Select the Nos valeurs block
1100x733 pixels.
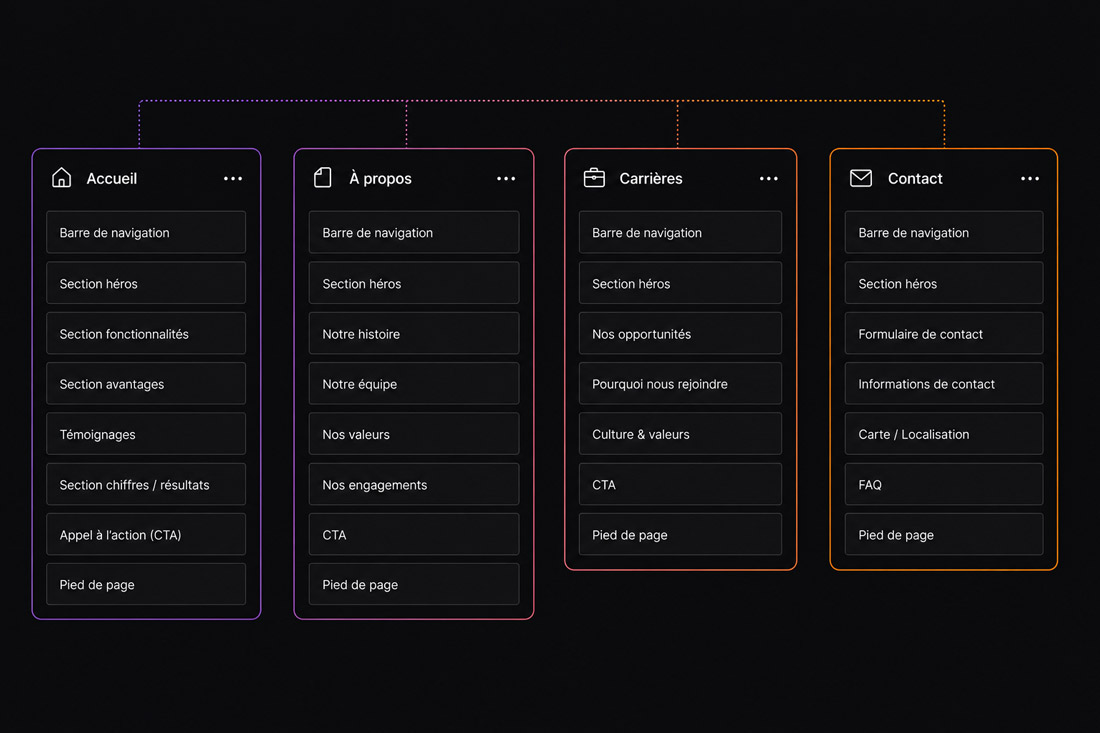[x=414, y=434]
